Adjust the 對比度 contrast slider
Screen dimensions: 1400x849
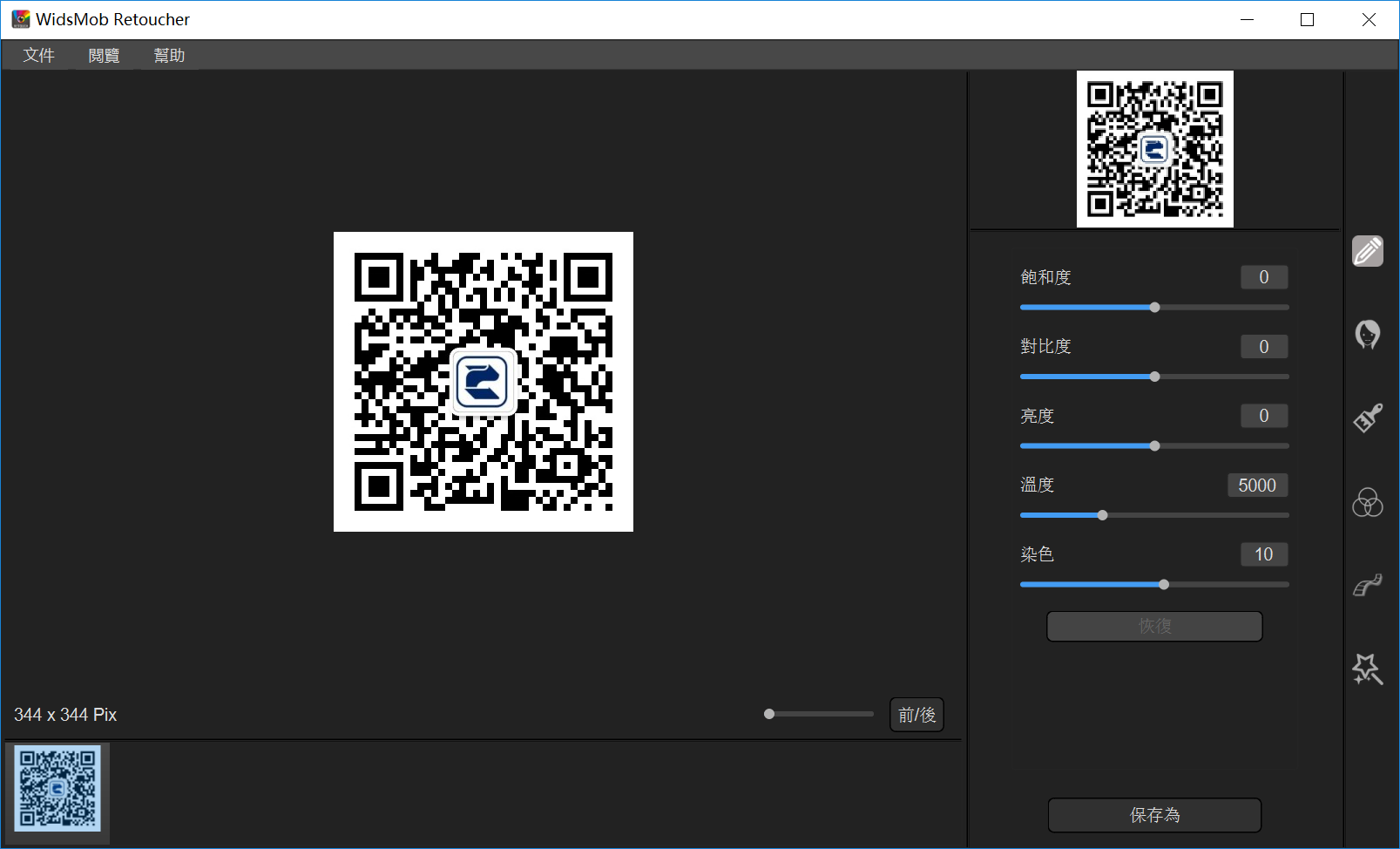[1154, 377]
